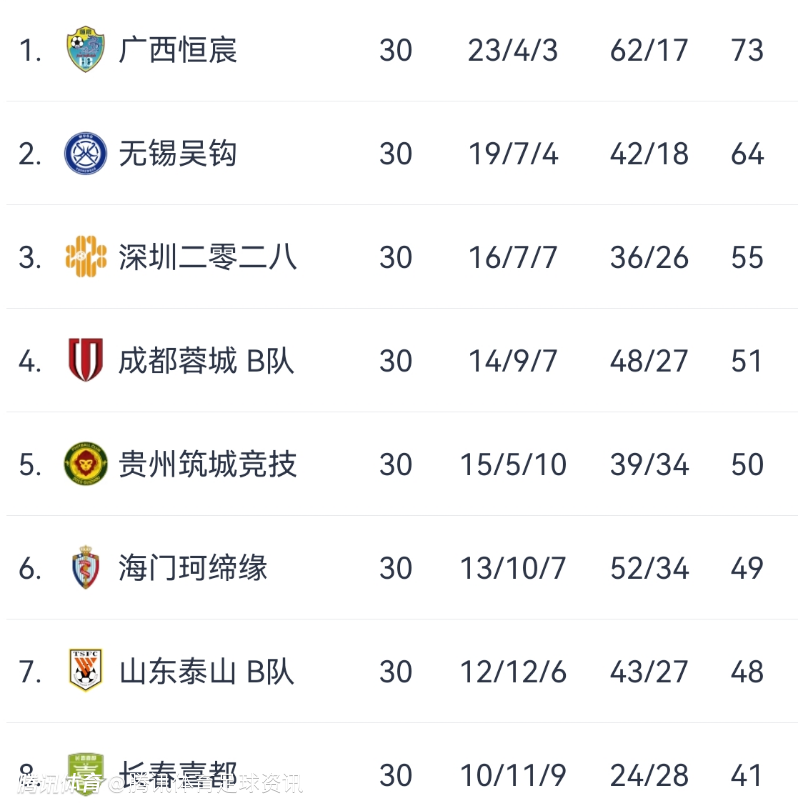Open the 深圳二零二八 team page

[x=208, y=257]
